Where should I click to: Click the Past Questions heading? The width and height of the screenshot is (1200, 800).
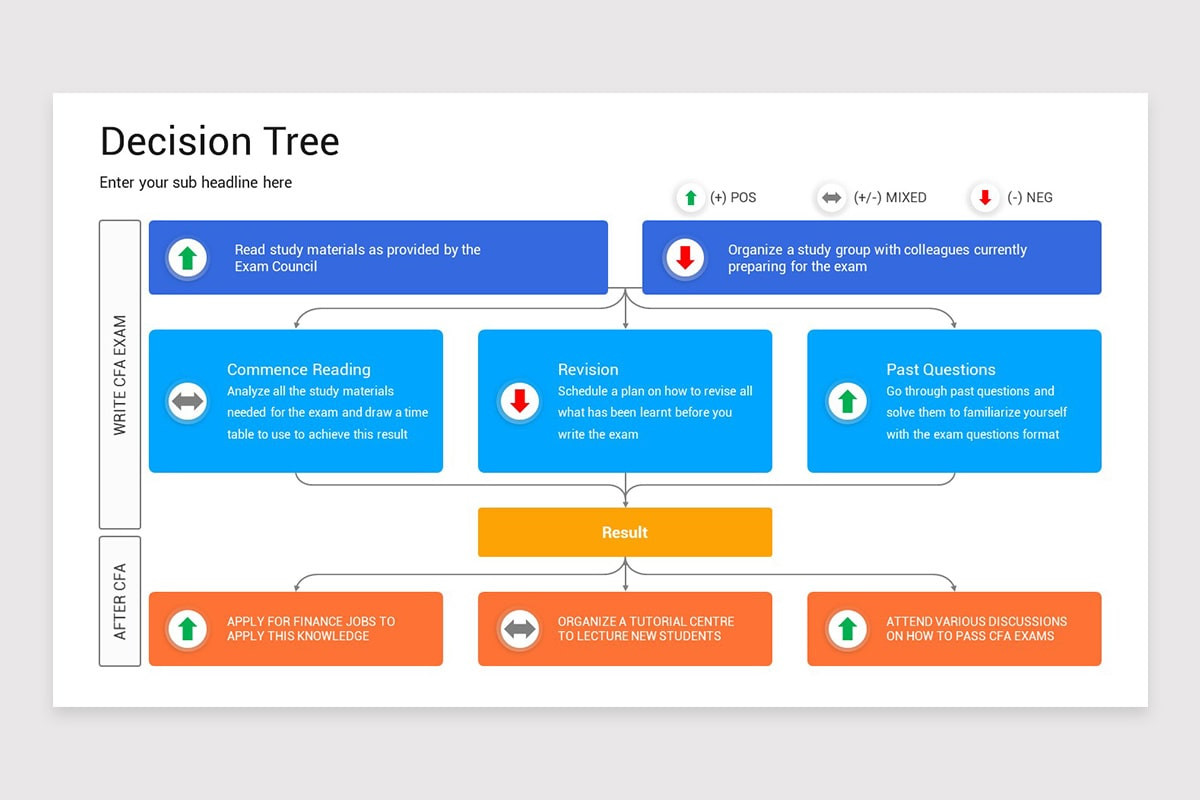[940, 369]
